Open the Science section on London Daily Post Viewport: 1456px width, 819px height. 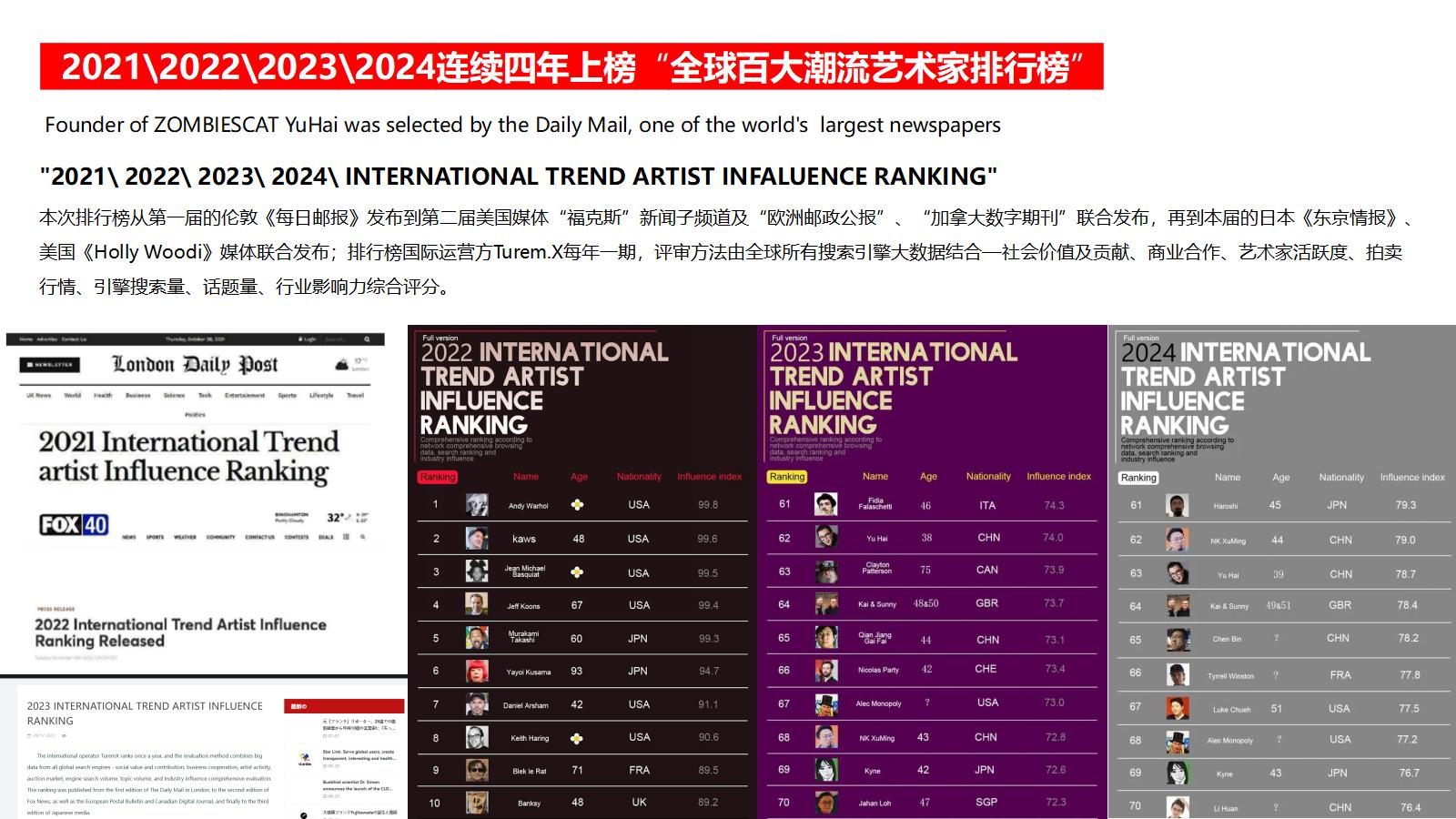coord(174,396)
